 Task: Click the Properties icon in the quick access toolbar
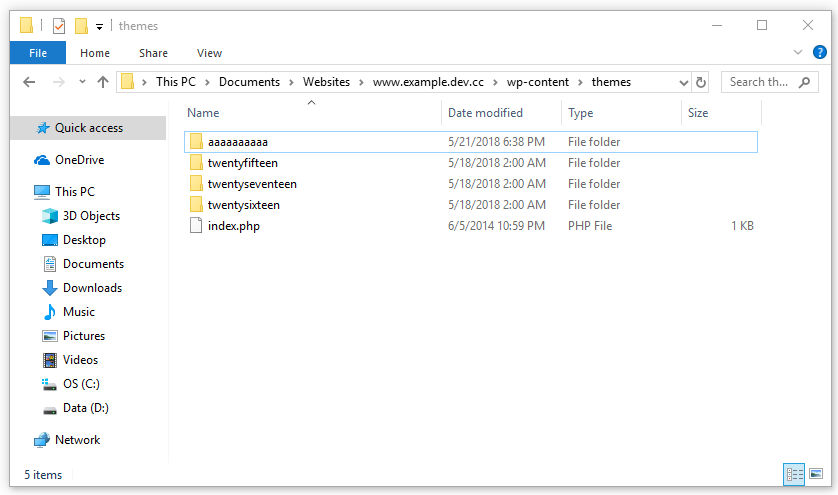click(x=59, y=26)
